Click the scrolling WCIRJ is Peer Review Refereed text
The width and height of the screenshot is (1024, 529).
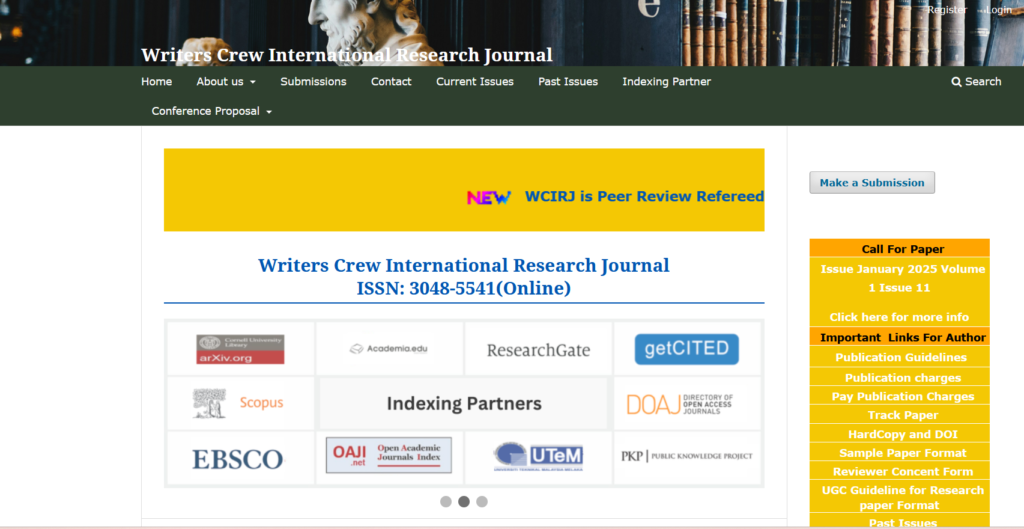(x=645, y=197)
